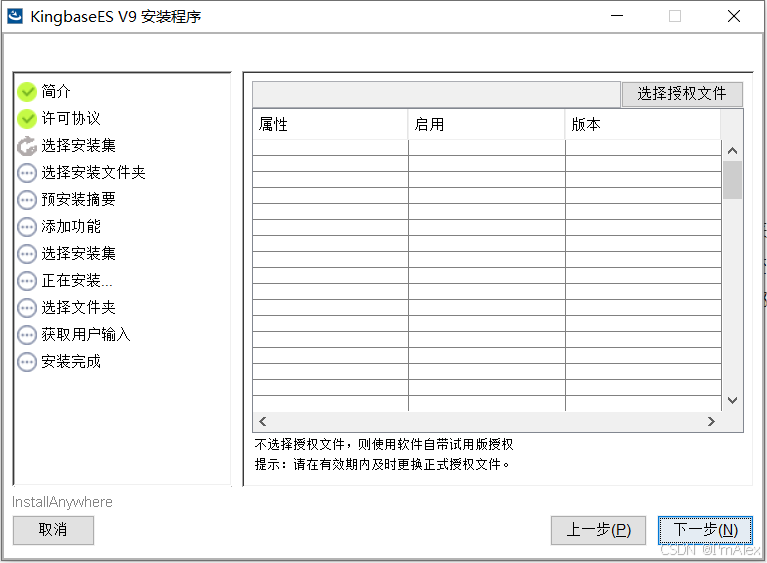Viewport: 767px width, 563px height.
Task: Go back with 上一步(P) button
Action: [598, 530]
